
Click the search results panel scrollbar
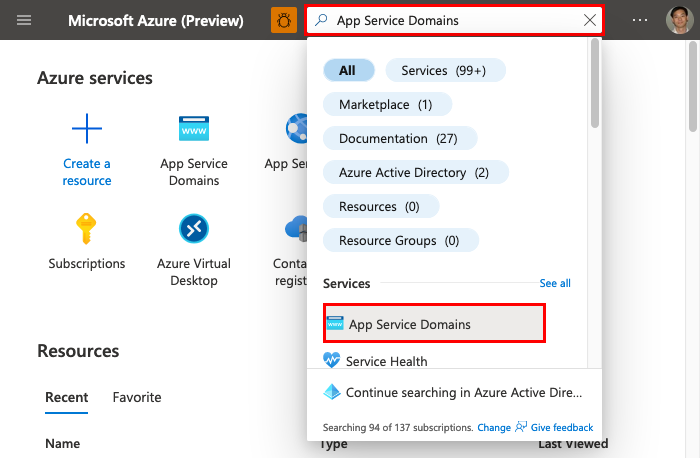pos(595,90)
